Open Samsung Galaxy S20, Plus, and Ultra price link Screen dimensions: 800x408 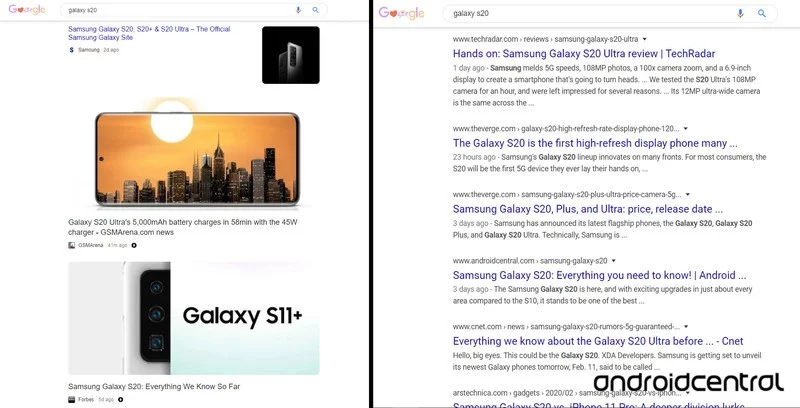pyautogui.click(x=588, y=209)
